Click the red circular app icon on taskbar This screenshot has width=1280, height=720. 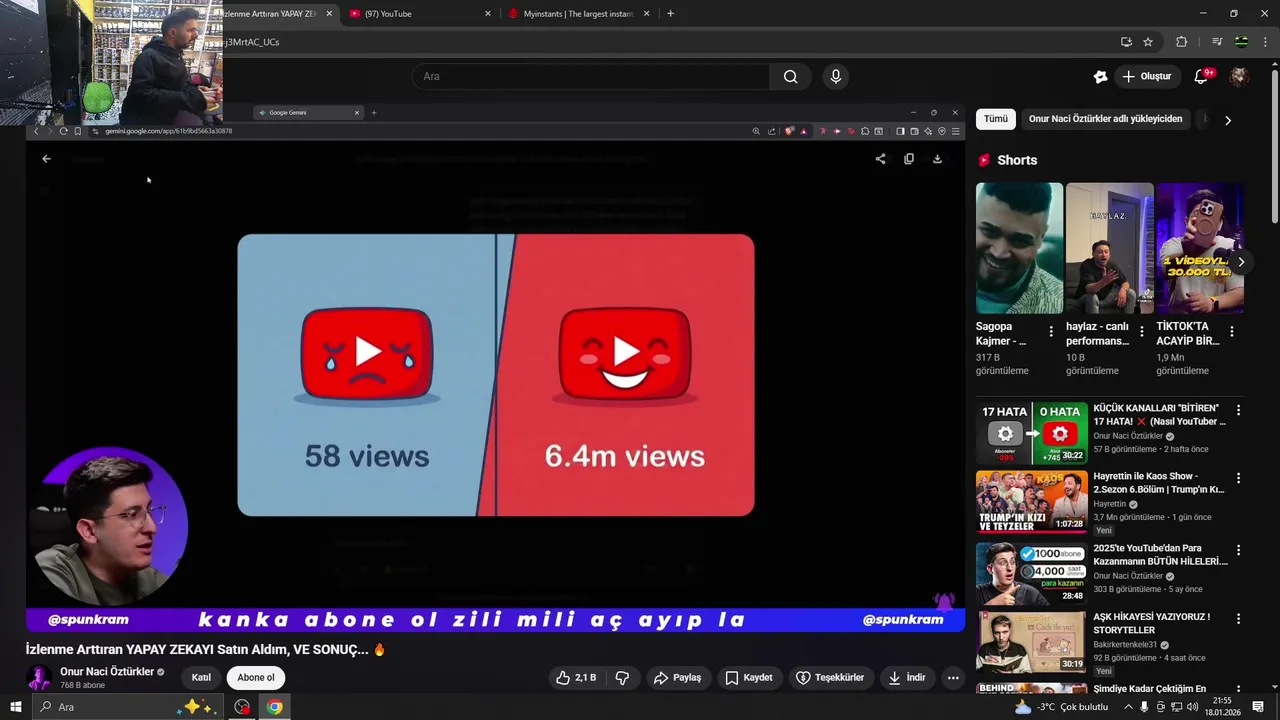pos(242,707)
